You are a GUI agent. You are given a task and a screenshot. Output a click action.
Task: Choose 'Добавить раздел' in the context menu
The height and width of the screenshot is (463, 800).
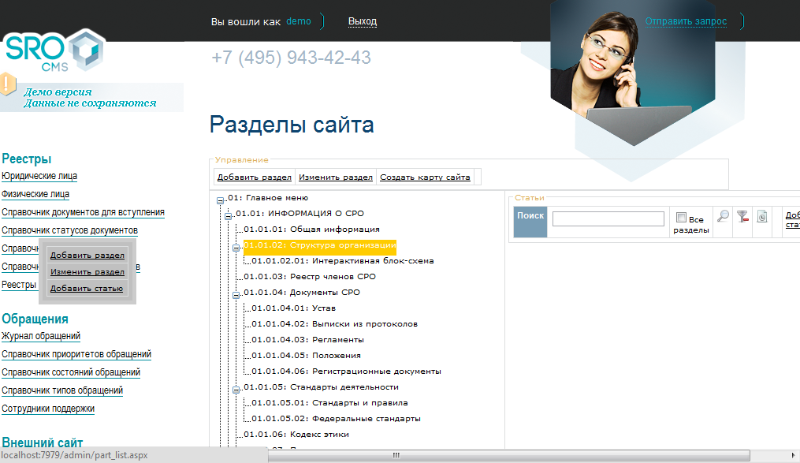click(87, 256)
